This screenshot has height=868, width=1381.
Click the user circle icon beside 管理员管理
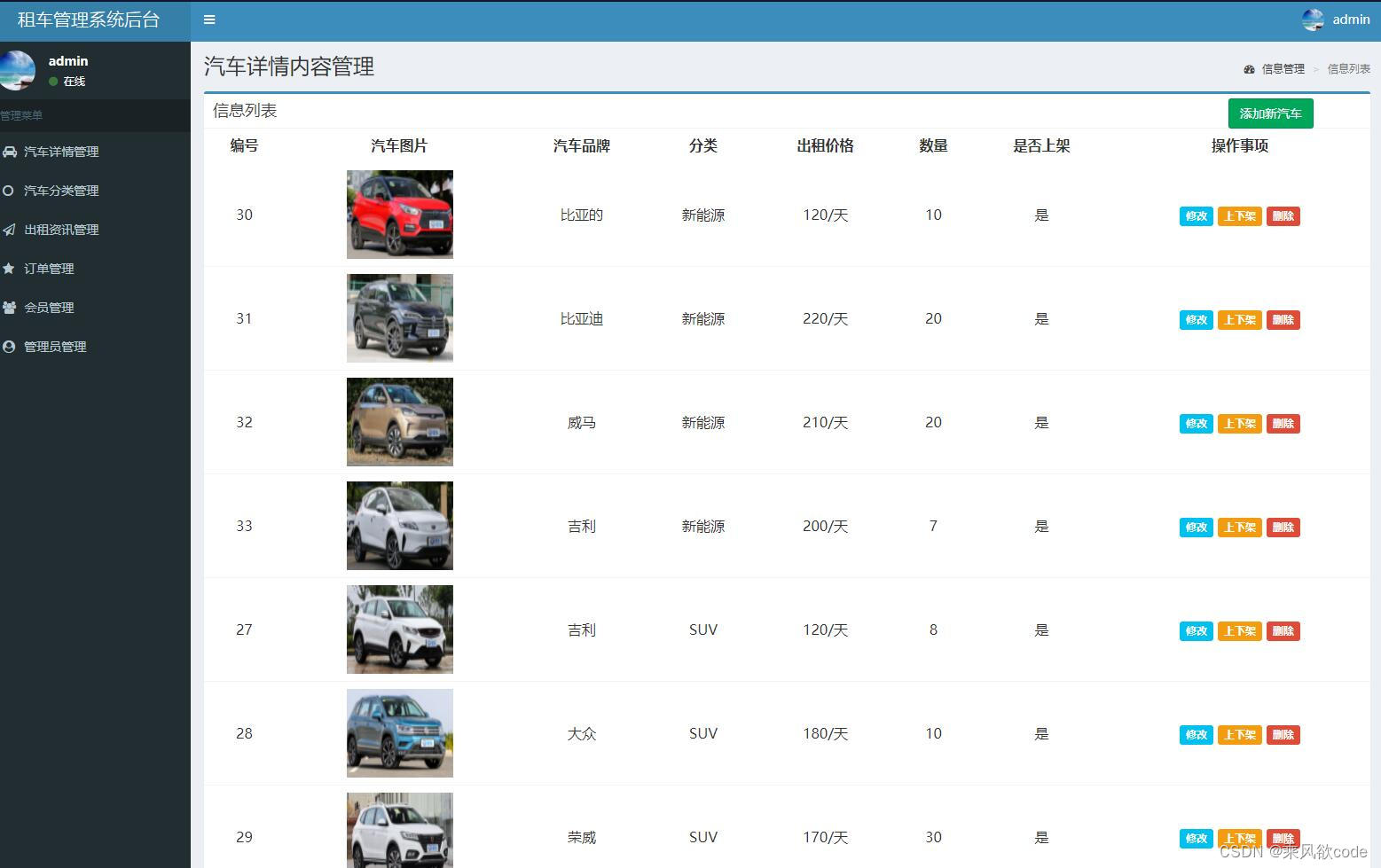[9, 347]
